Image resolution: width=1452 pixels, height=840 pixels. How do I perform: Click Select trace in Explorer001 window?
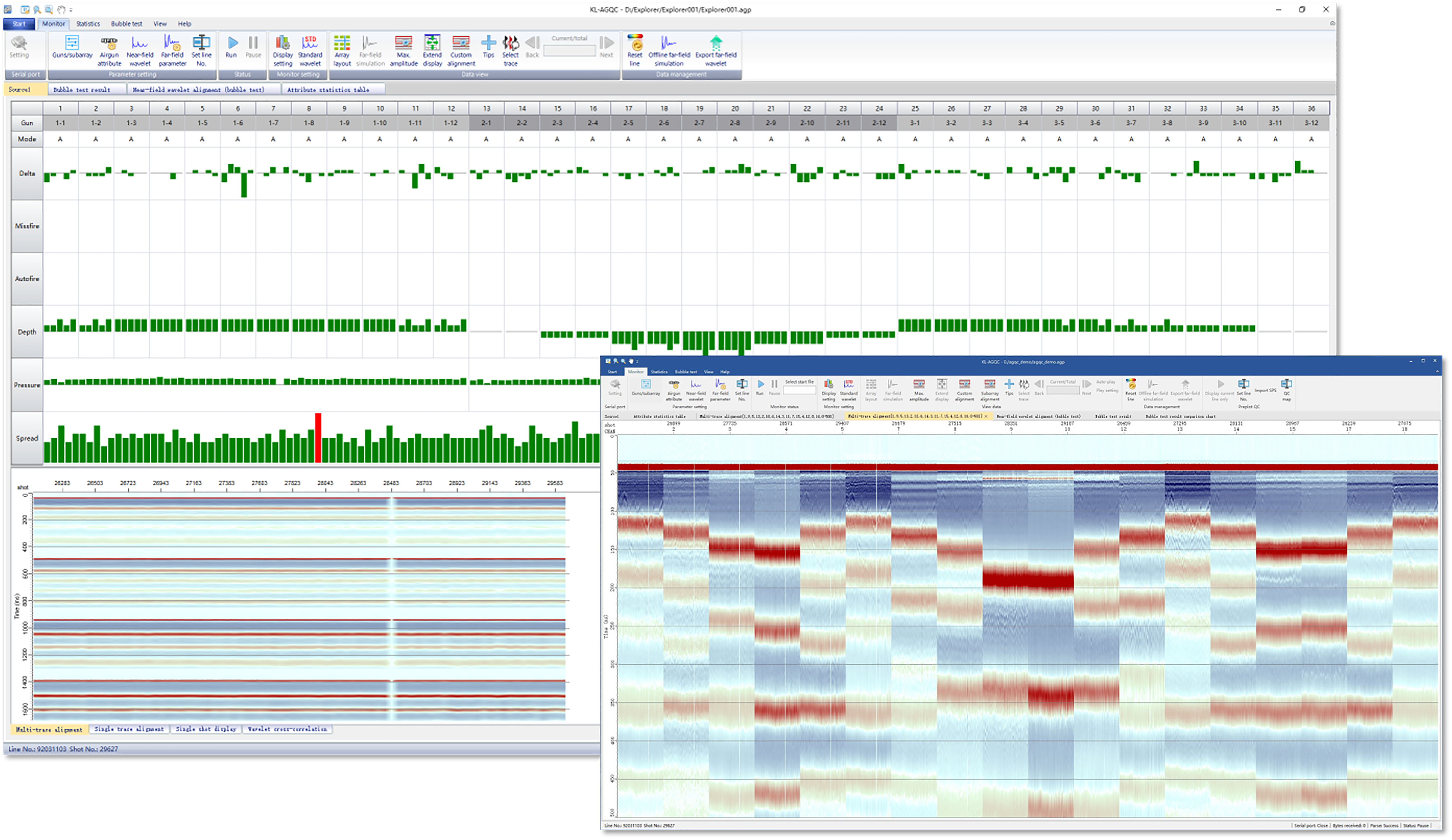pos(511,51)
